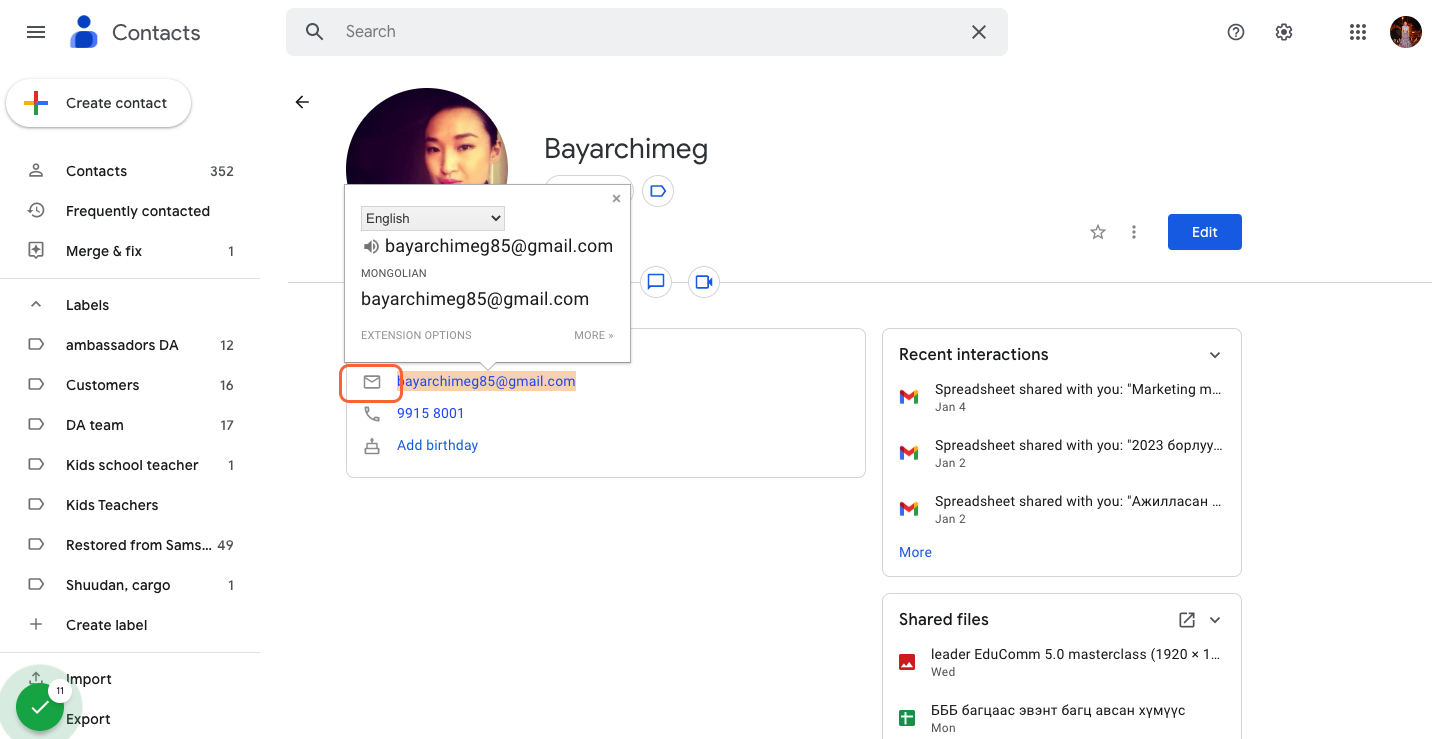The width and height of the screenshot is (1440, 739).
Task: Select the Kids school teacher label
Action: [x=130, y=465]
